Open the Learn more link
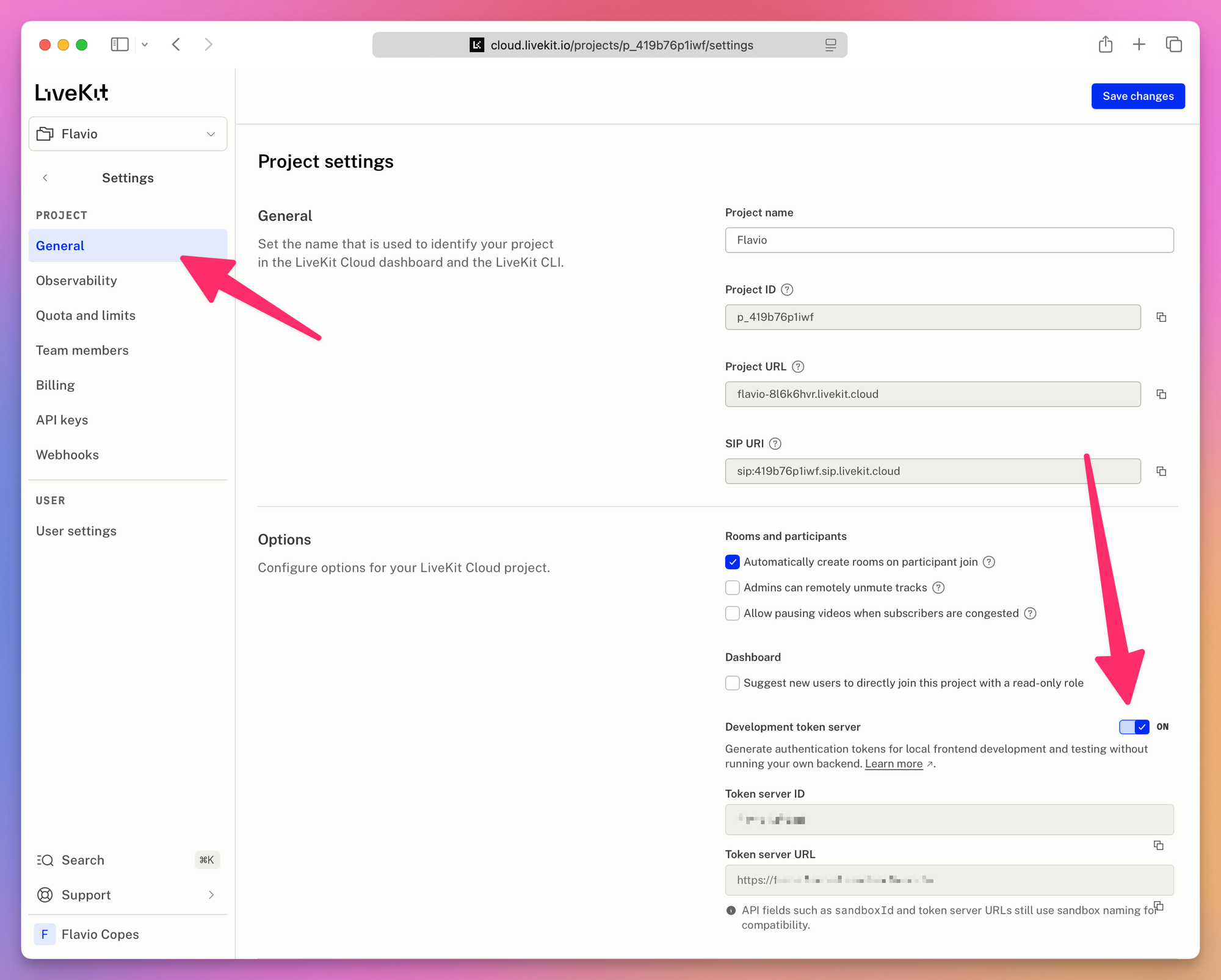The image size is (1221, 980). [x=894, y=764]
